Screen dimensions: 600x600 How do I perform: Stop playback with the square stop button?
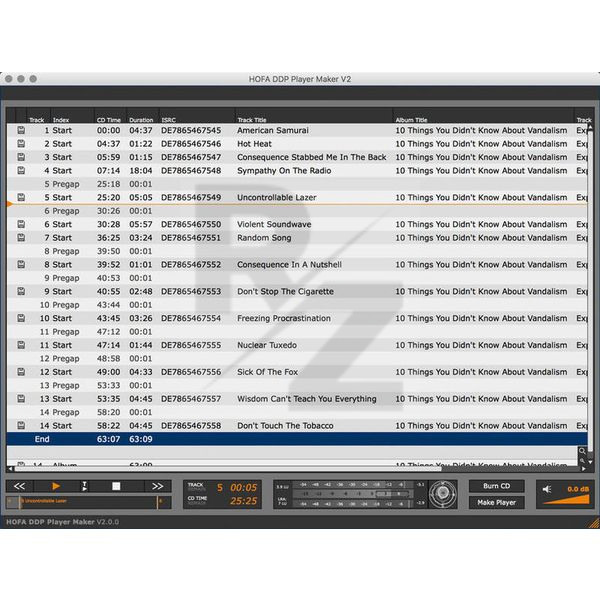(116, 486)
